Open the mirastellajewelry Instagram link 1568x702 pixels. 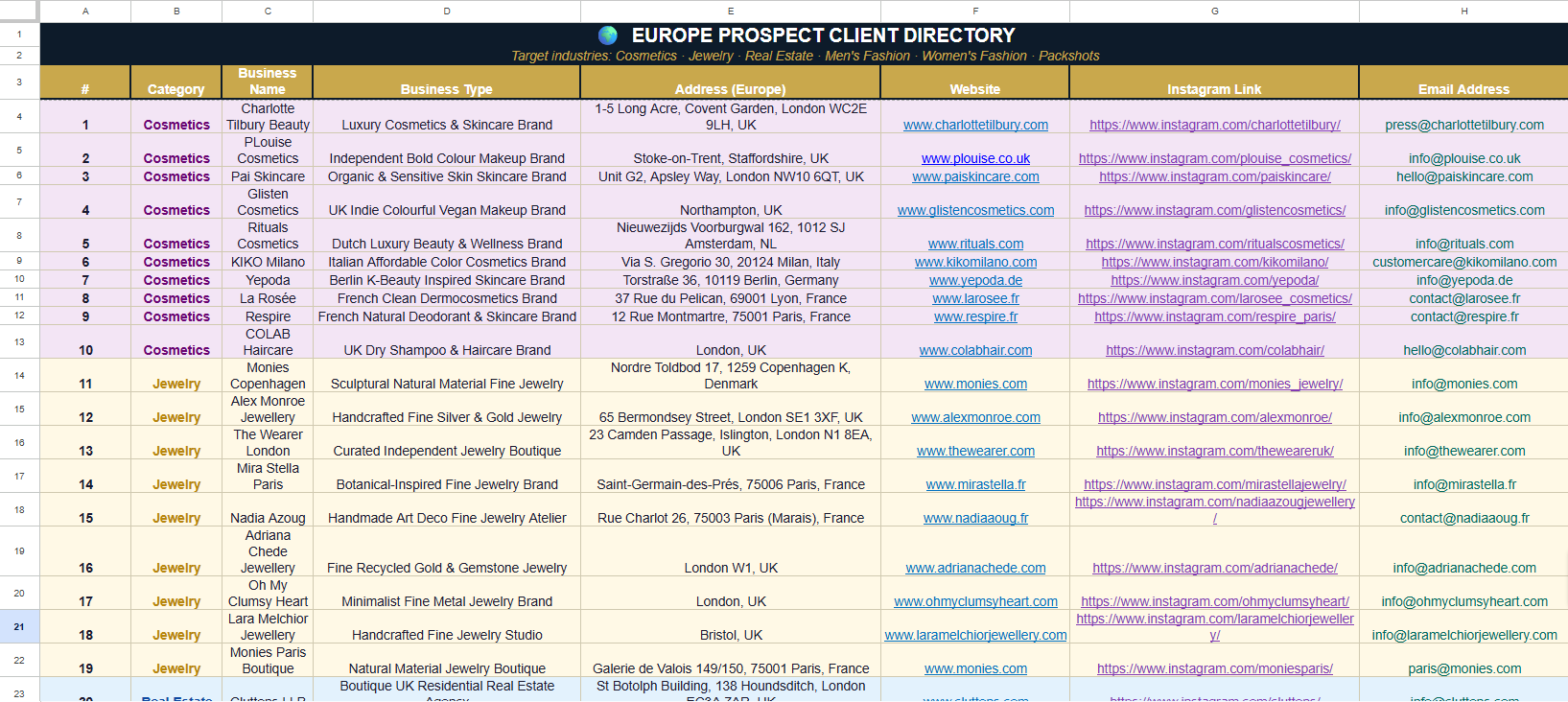coord(1214,484)
